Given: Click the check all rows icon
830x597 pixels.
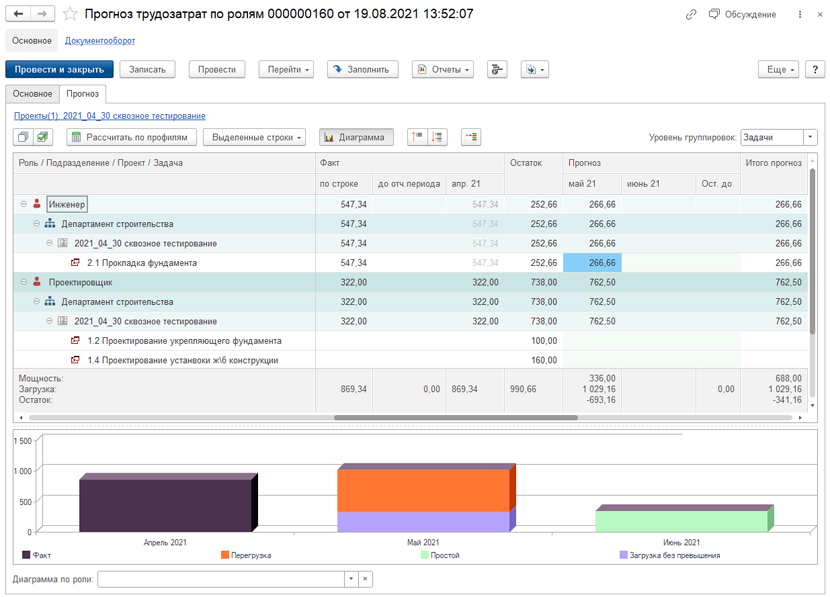Looking at the screenshot, I should pyautogui.click(x=43, y=137).
